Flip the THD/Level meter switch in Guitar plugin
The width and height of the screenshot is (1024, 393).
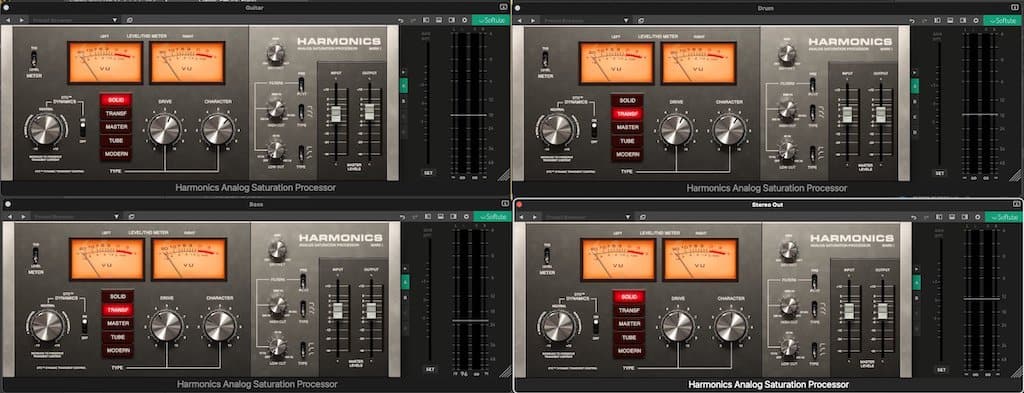click(34, 60)
